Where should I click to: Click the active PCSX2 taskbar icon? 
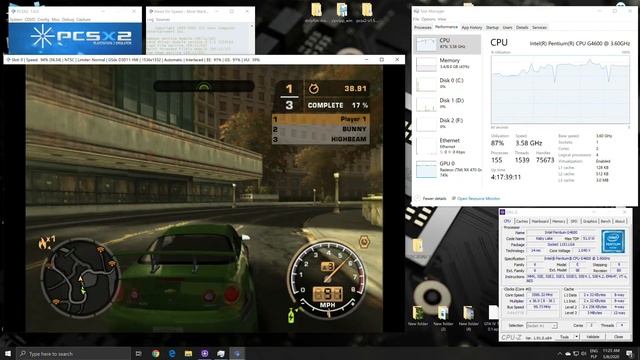(237, 353)
